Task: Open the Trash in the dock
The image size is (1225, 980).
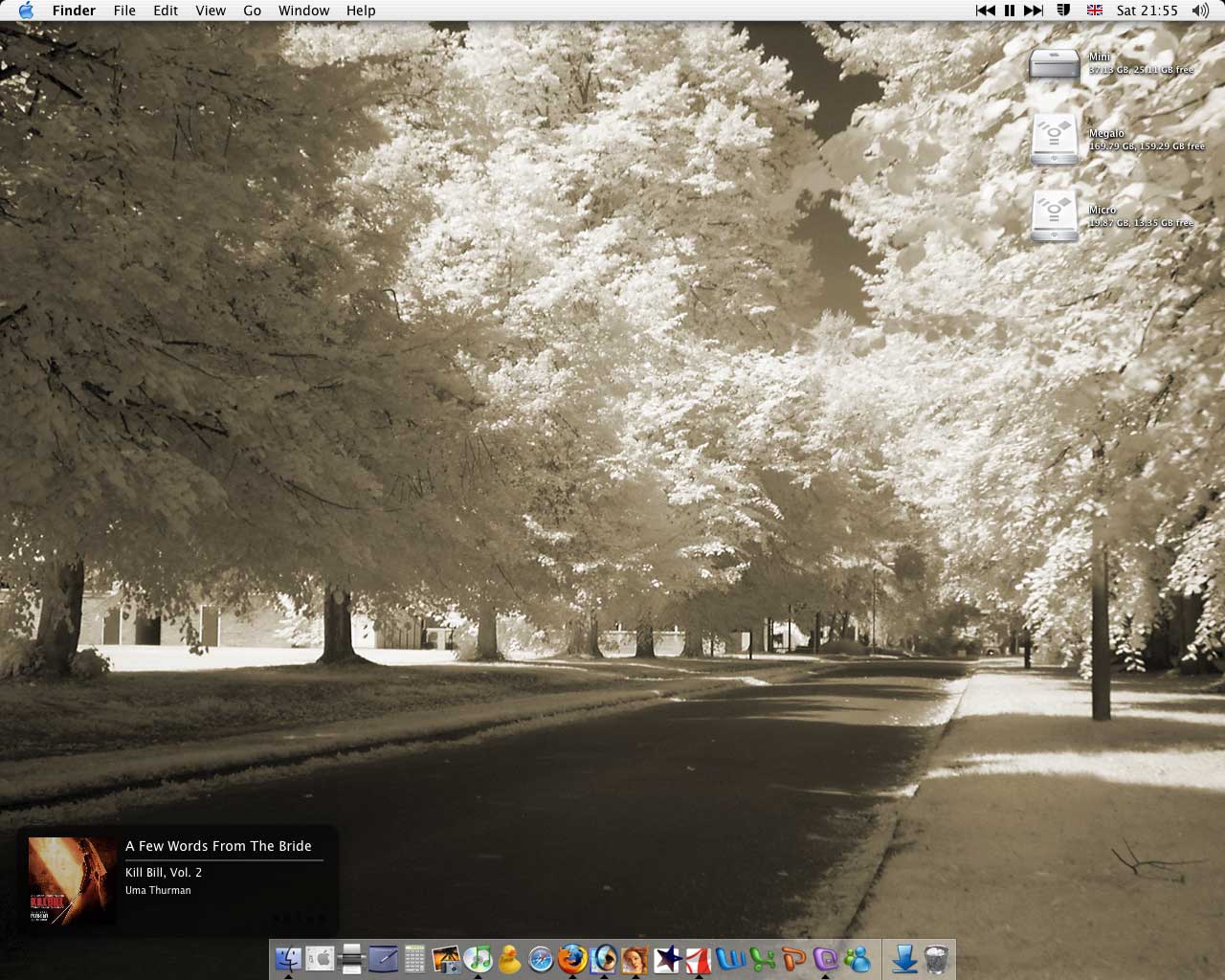Action: 937,958
